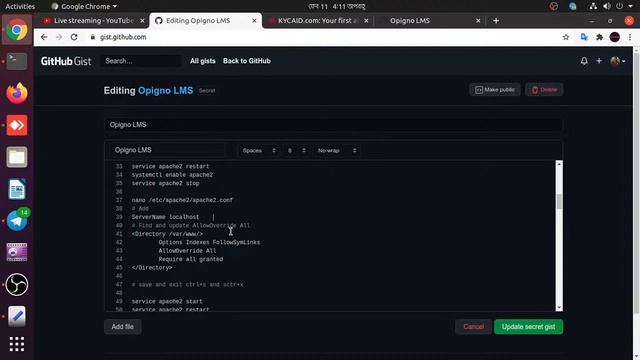The width and height of the screenshot is (640, 360).
Task: Bookmark this page with star icon
Action: 566,37
